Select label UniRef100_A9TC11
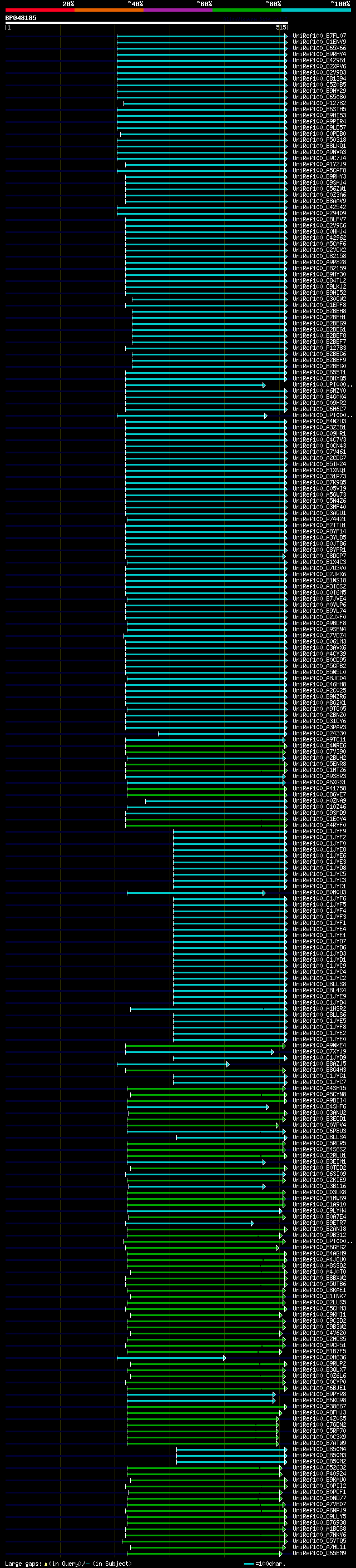Viewport: 356px width, 1568px height. [319, 740]
